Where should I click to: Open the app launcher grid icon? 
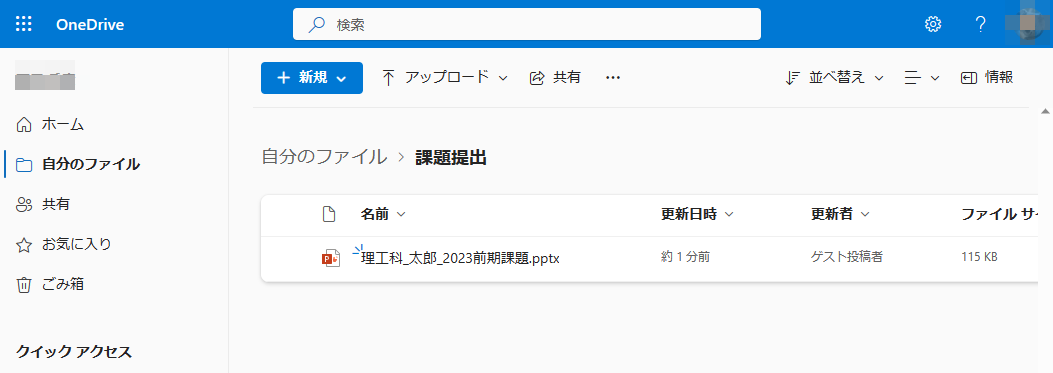tap(24, 24)
